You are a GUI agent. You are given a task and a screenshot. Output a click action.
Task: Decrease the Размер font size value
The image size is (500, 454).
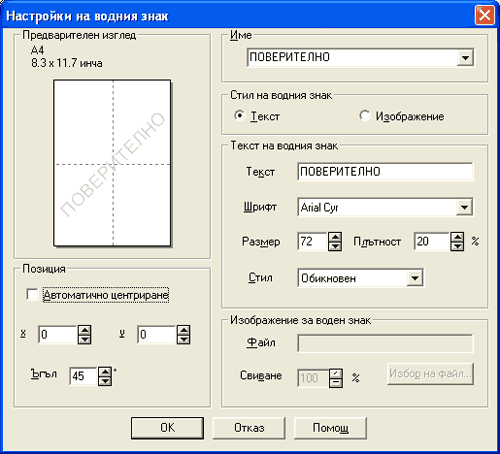335,246
